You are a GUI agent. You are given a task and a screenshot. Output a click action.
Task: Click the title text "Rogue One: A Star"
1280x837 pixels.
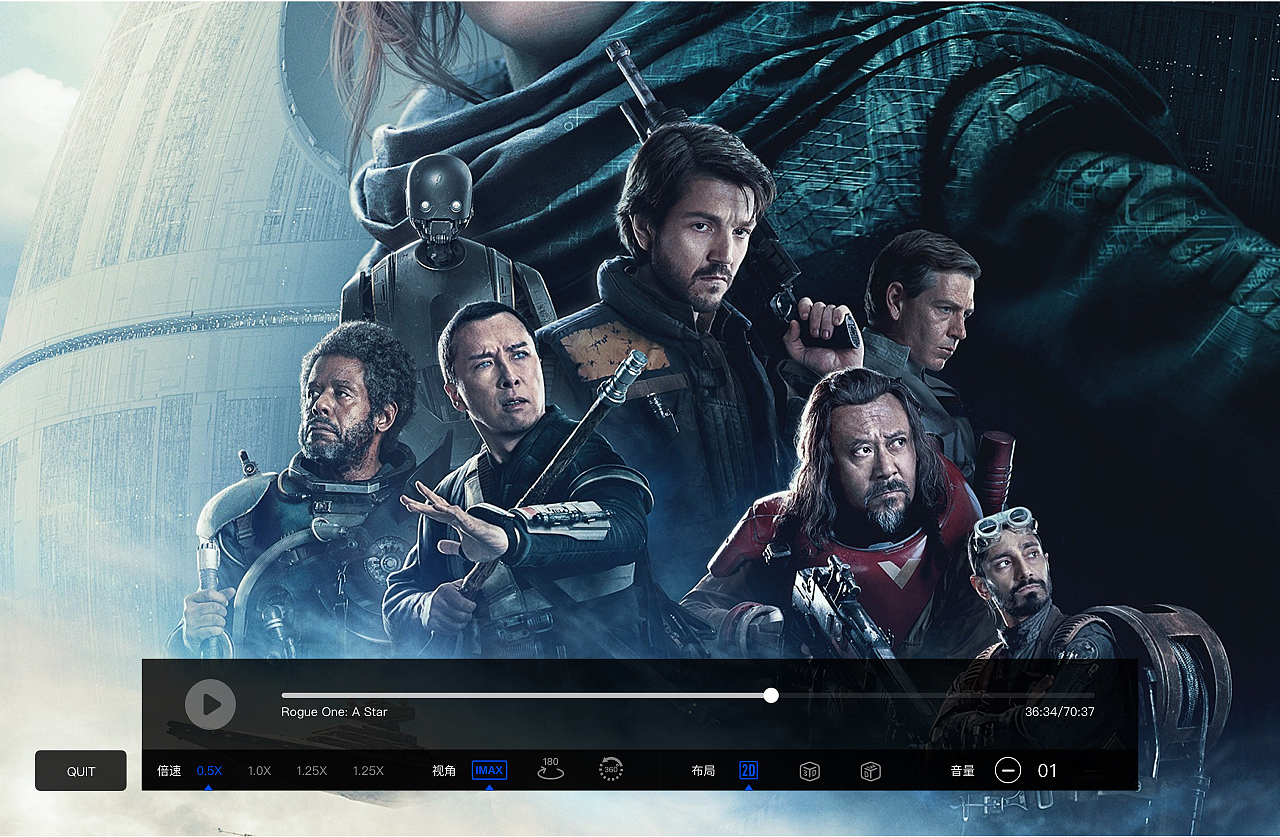point(334,712)
